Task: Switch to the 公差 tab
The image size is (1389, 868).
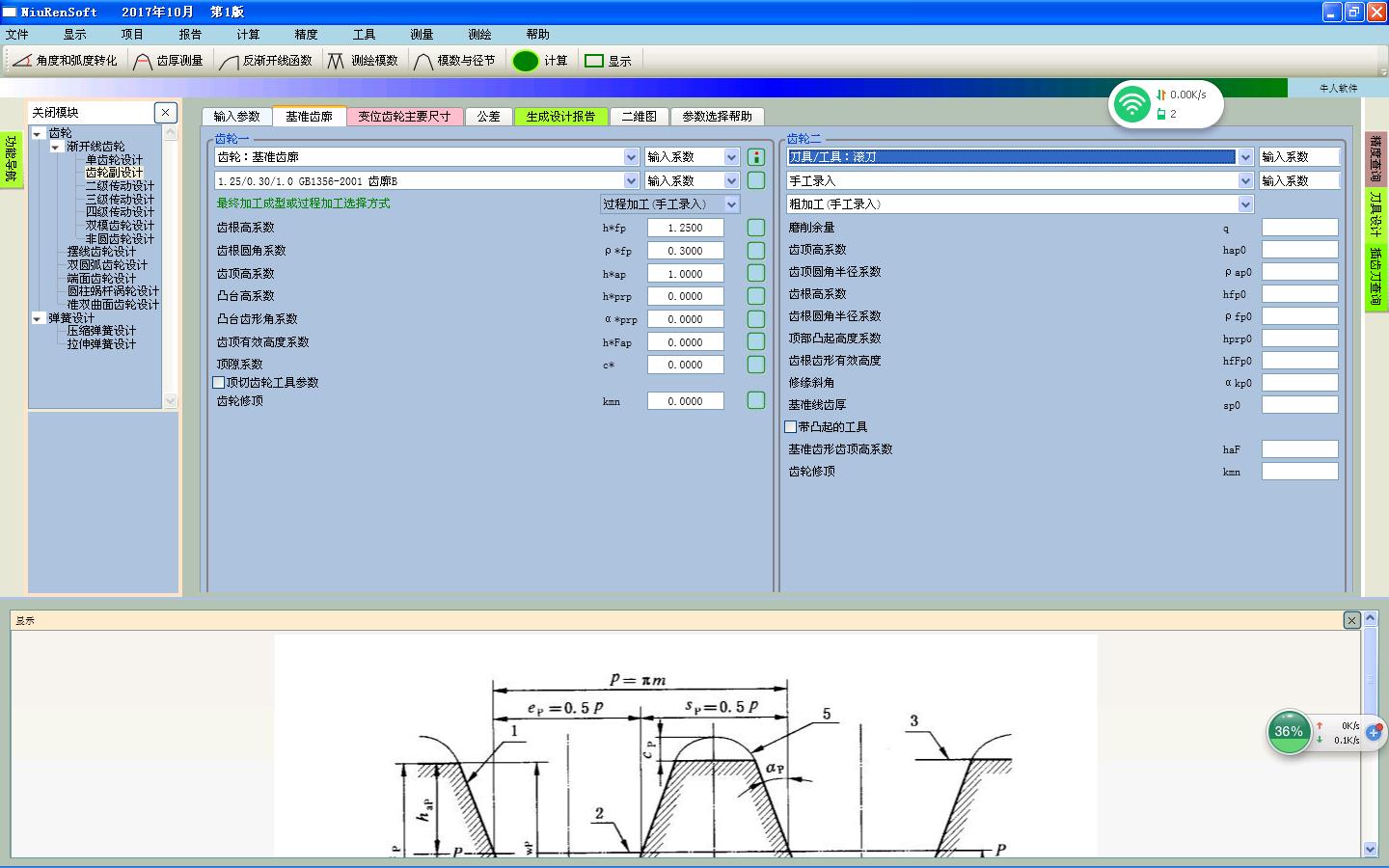Action: (488, 116)
